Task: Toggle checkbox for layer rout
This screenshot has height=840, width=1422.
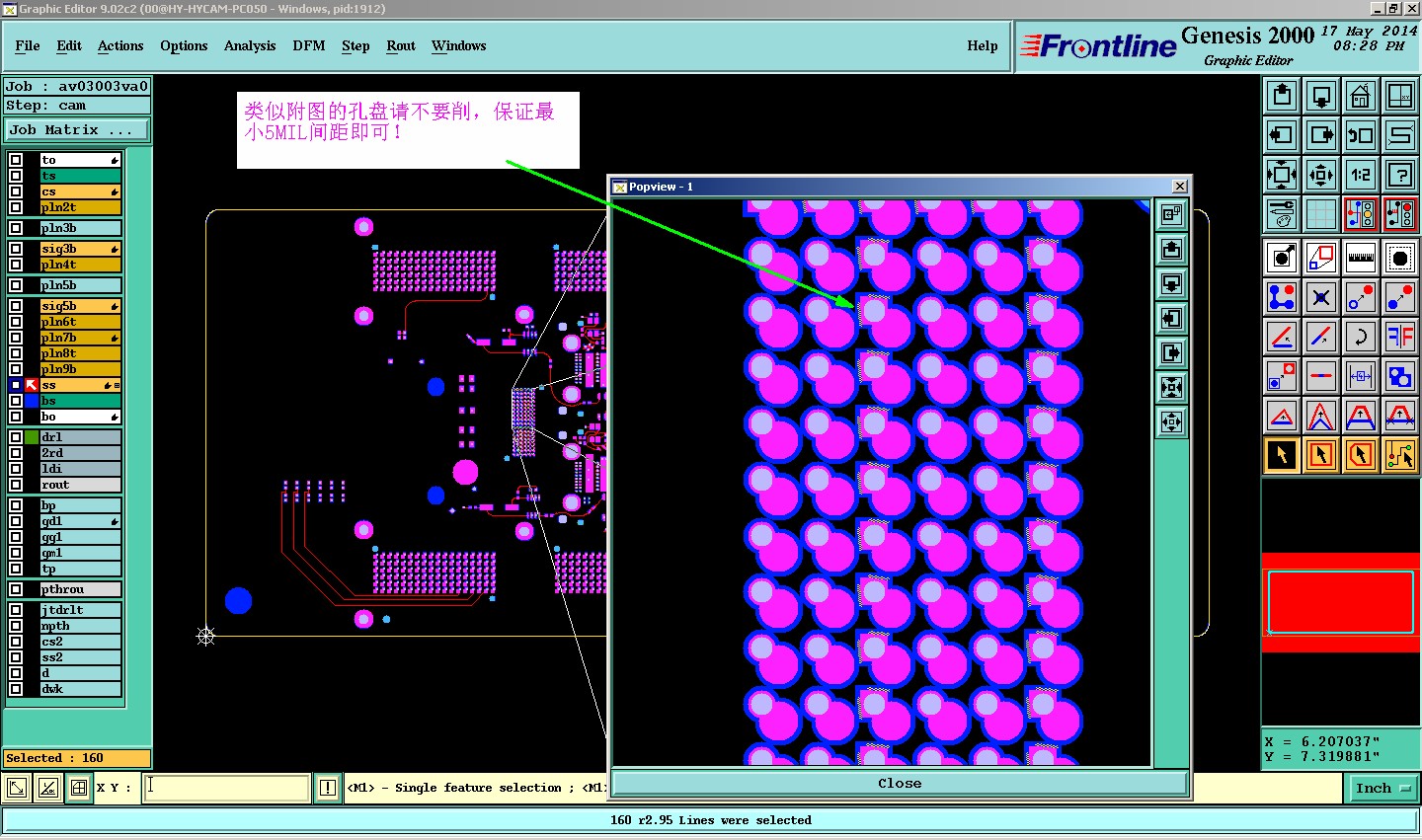Action: click(16, 485)
